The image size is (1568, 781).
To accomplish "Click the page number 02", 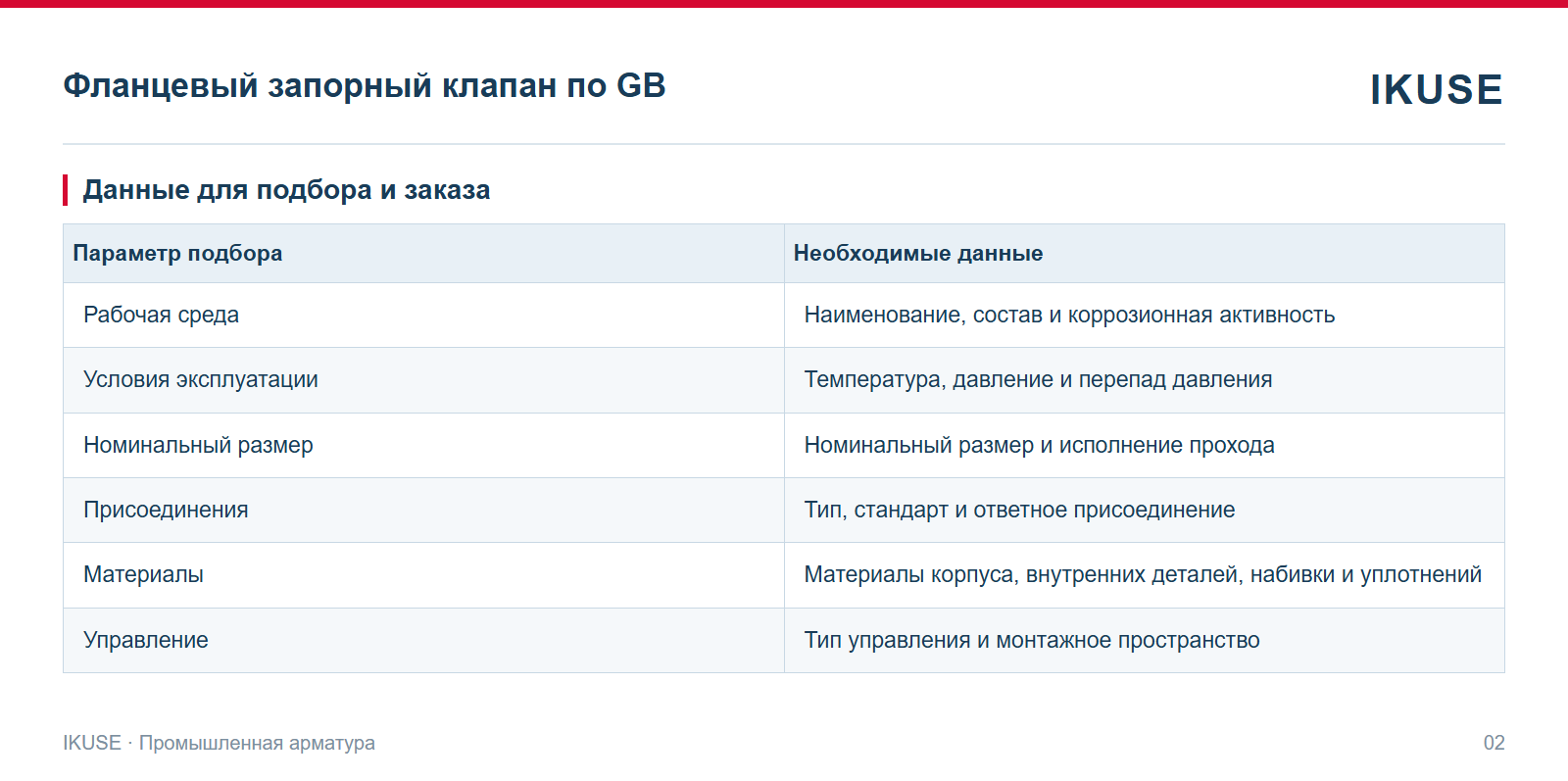I will click(x=1494, y=743).
